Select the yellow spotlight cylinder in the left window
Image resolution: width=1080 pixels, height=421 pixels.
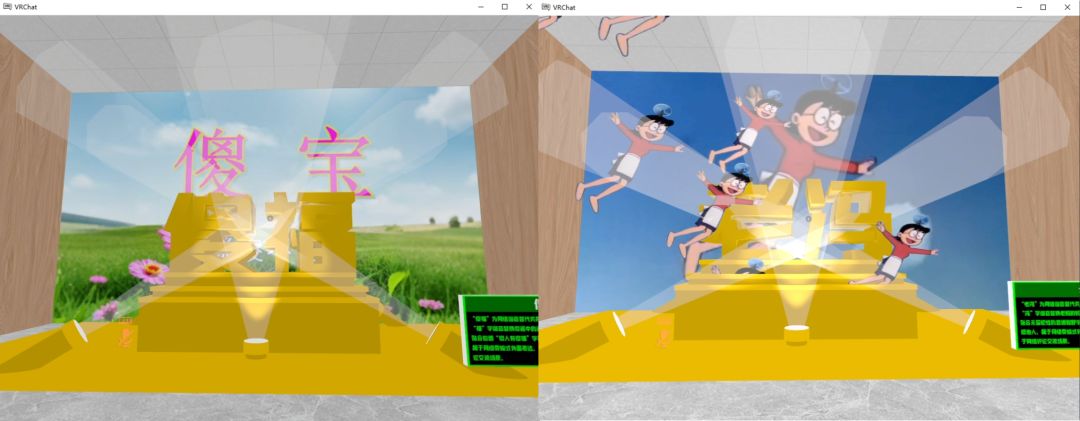click(255, 348)
